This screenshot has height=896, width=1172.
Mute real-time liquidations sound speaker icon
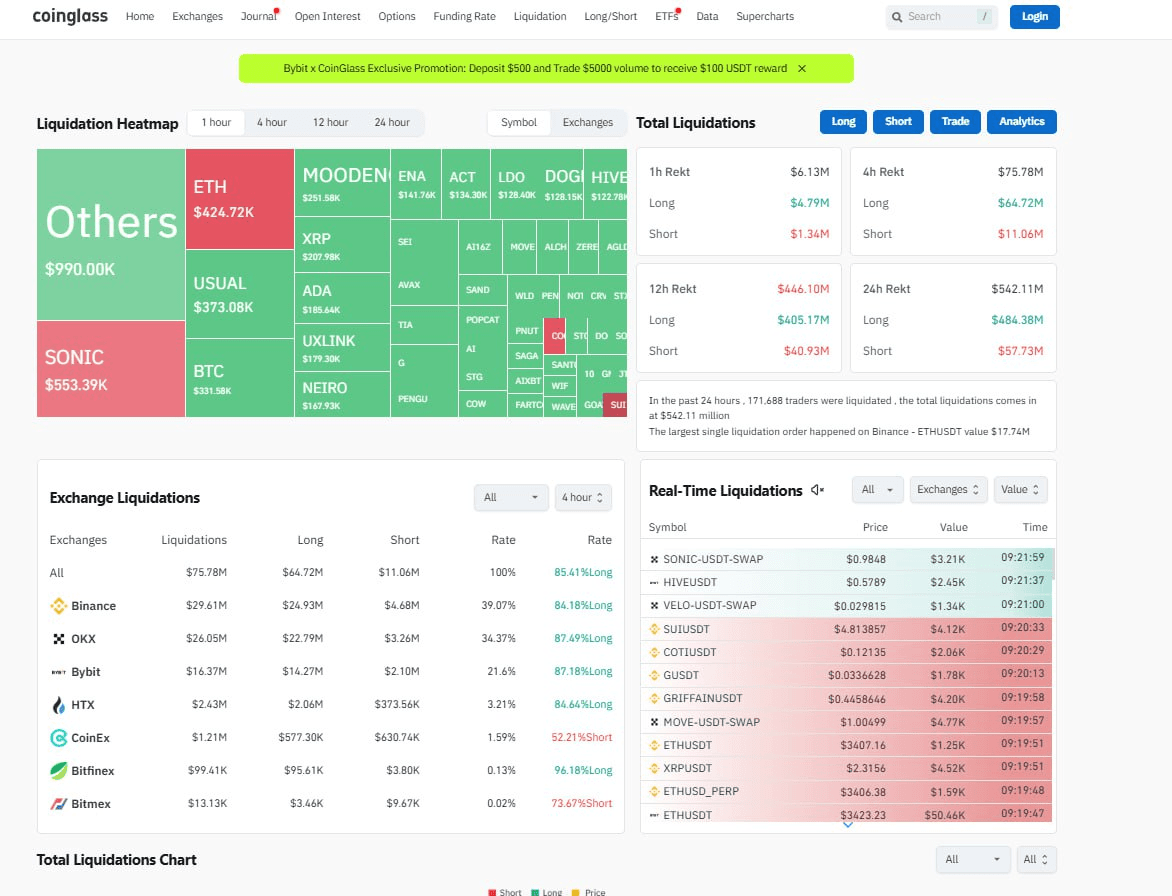pyautogui.click(x=817, y=490)
